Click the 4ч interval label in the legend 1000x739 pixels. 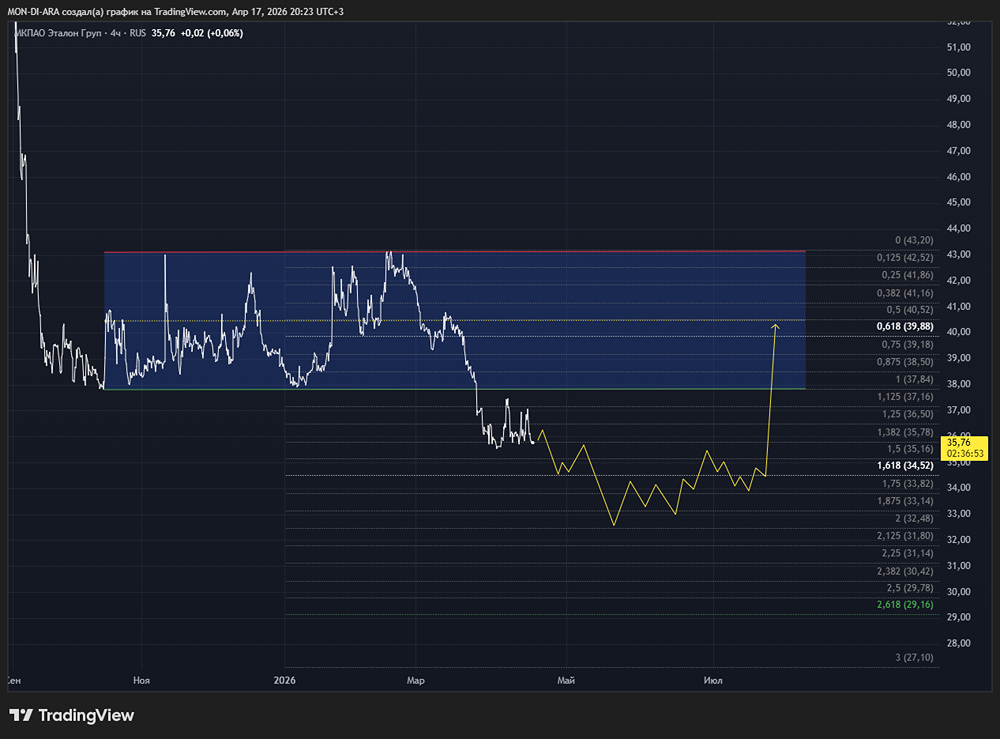(115, 33)
